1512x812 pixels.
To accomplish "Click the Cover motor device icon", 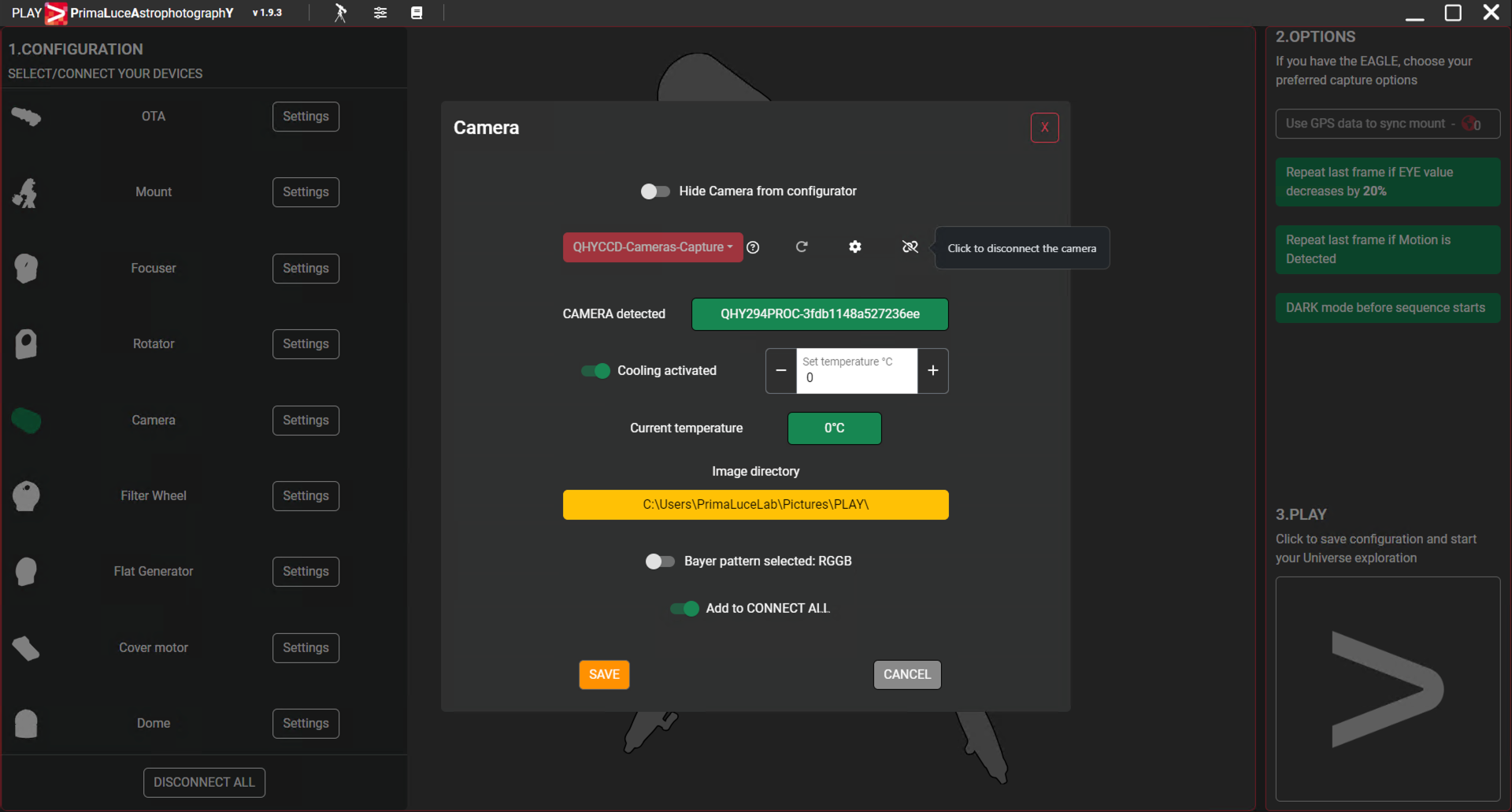I will tap(26, 648).
